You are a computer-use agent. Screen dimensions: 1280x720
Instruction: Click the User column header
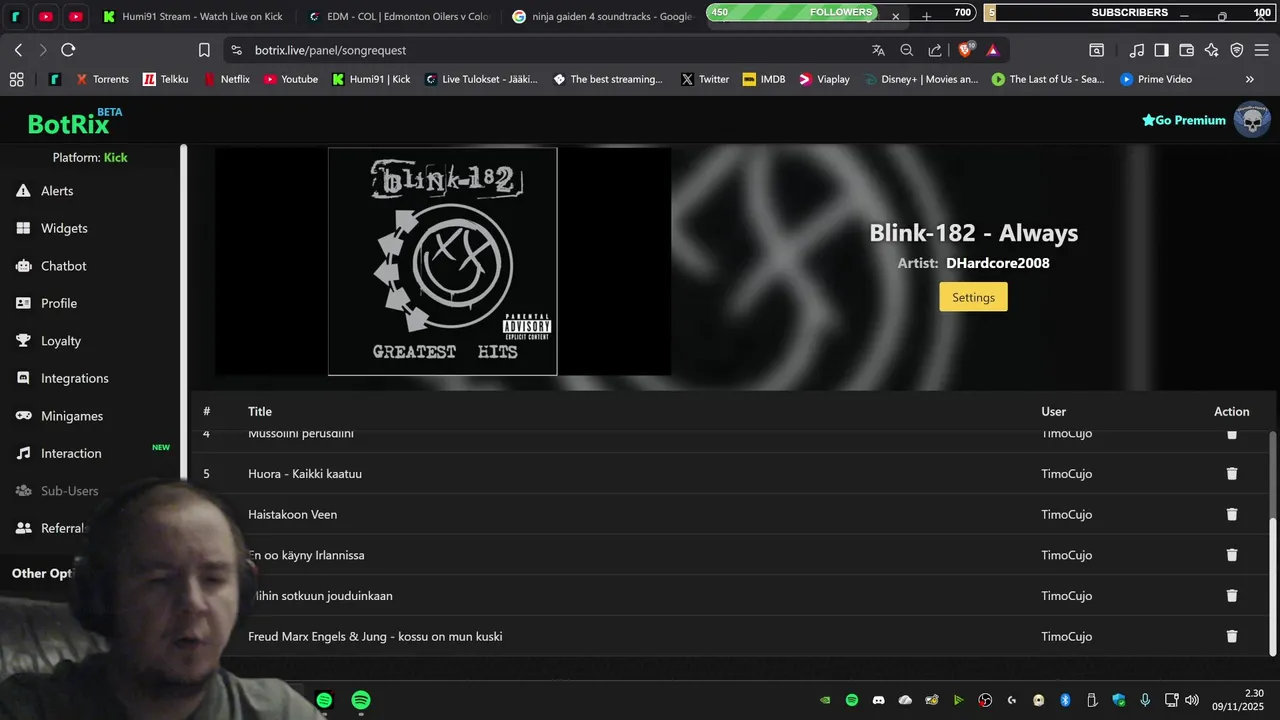click(1053, 411)
